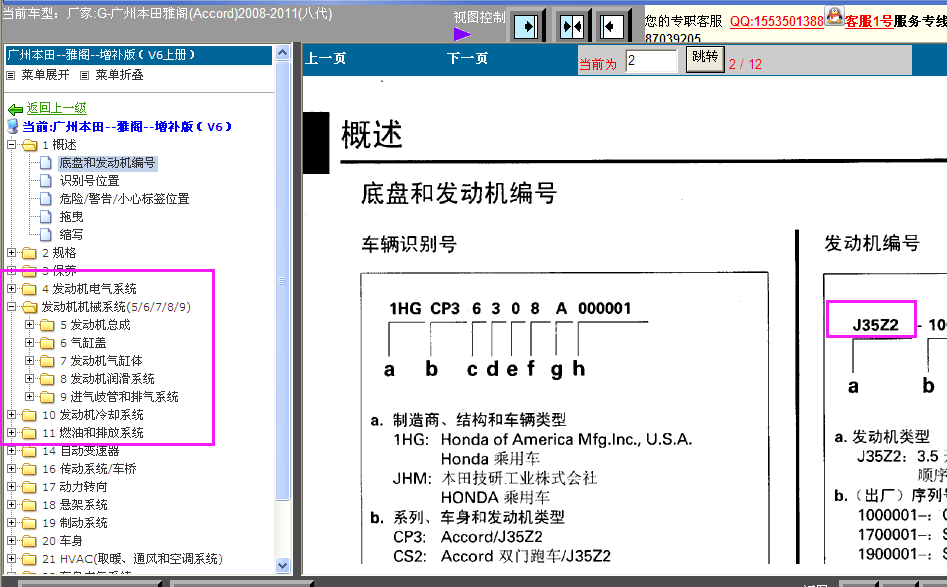Click the 跳转 jump button
The width and height of the screenshot is (947, 587).
pos(705,59)
